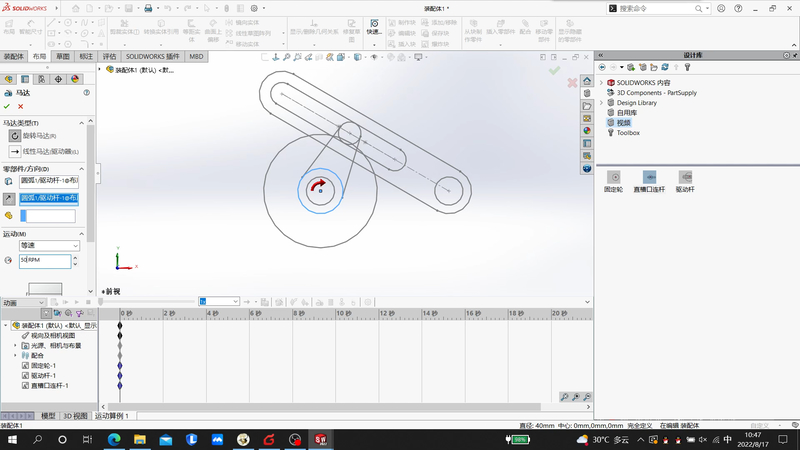The height and width of the screenshot is (450, 800).
Task: Open the MBD ribbon tab
Action: tap(196, 57)
